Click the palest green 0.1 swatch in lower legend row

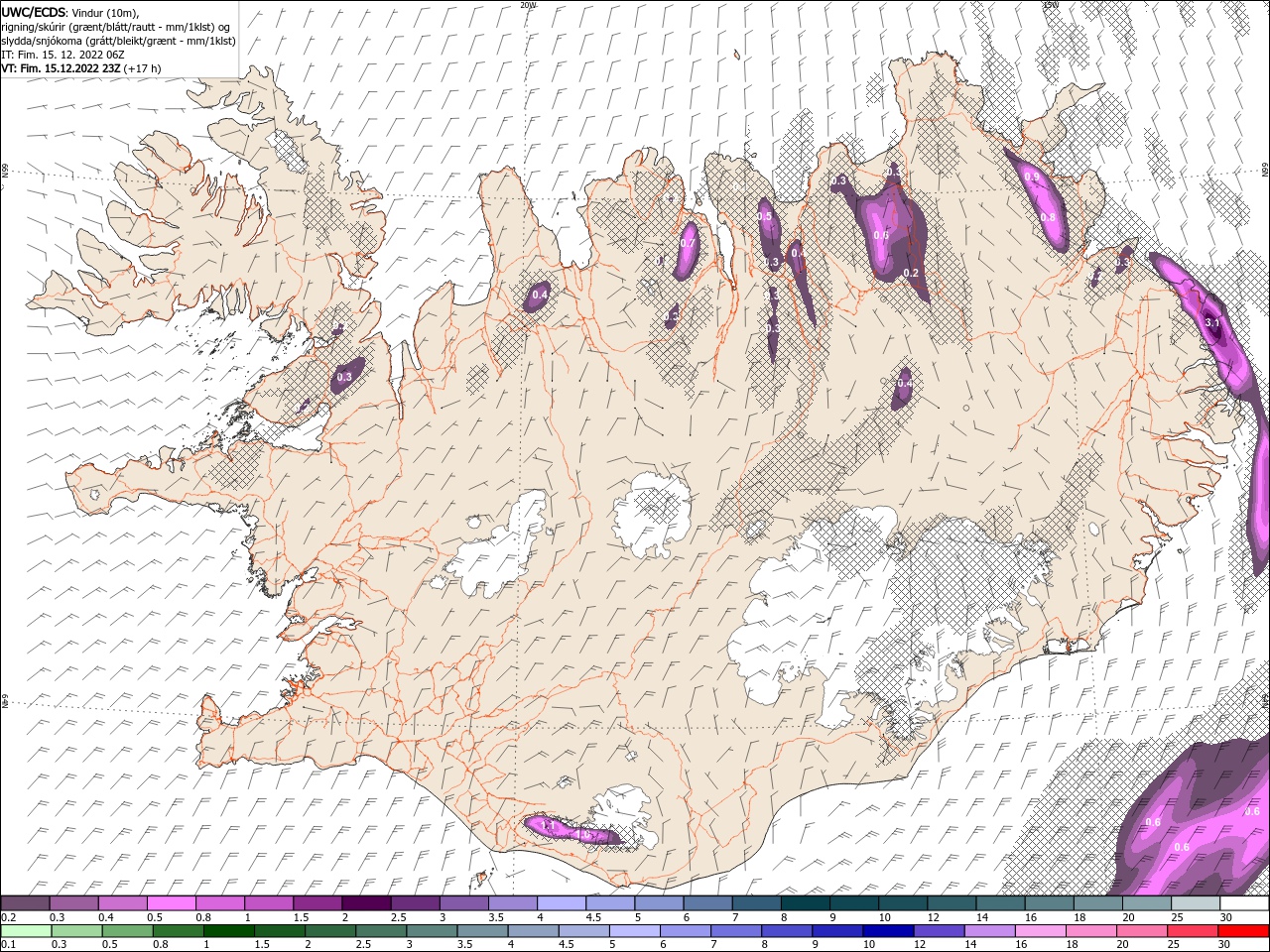25,931
